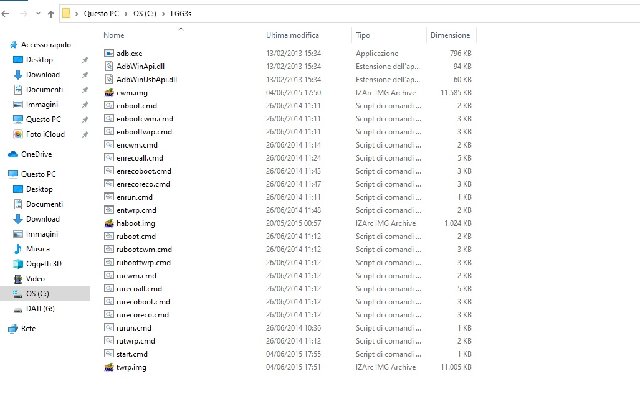The width and height of the screenshot is (640, 399).
Task: Select twrp.img archive icon
Action: coord(109,367)
